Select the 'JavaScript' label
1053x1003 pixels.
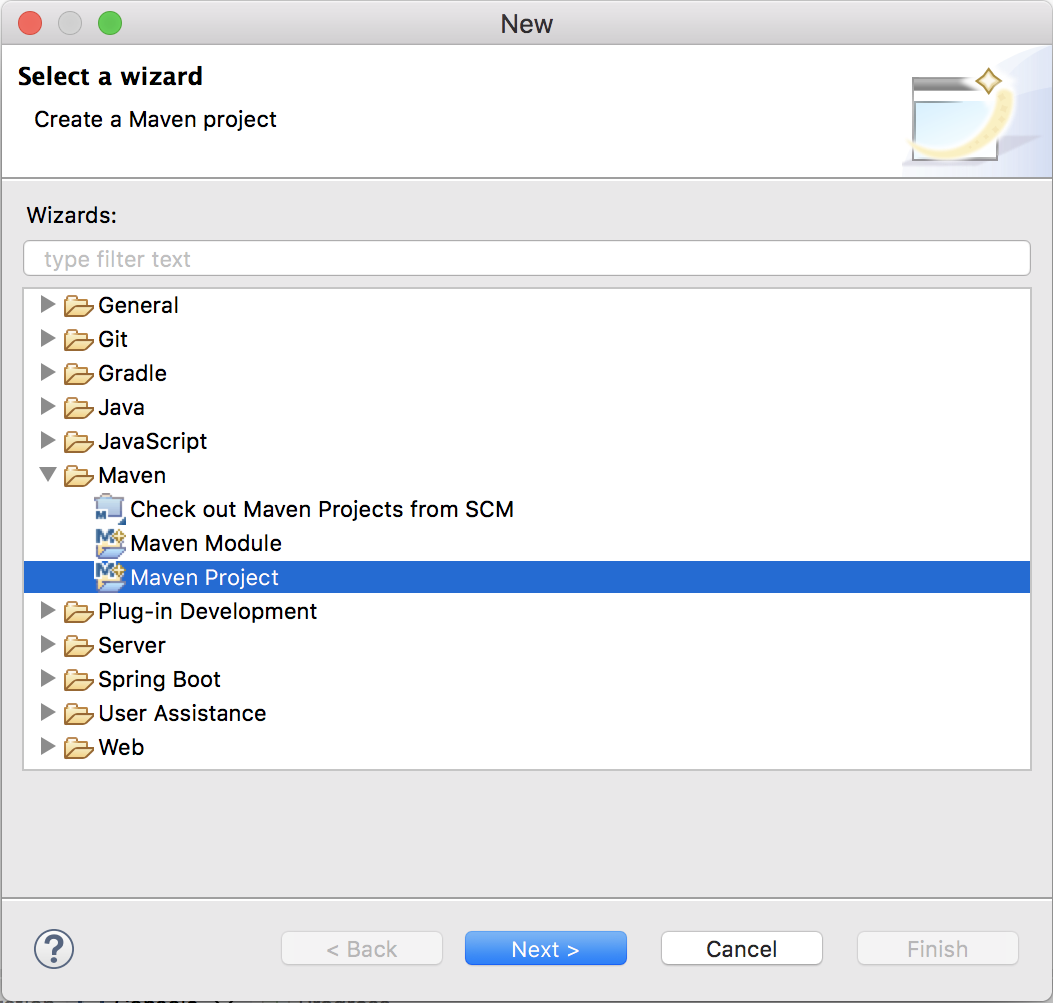tap(152, 442)
